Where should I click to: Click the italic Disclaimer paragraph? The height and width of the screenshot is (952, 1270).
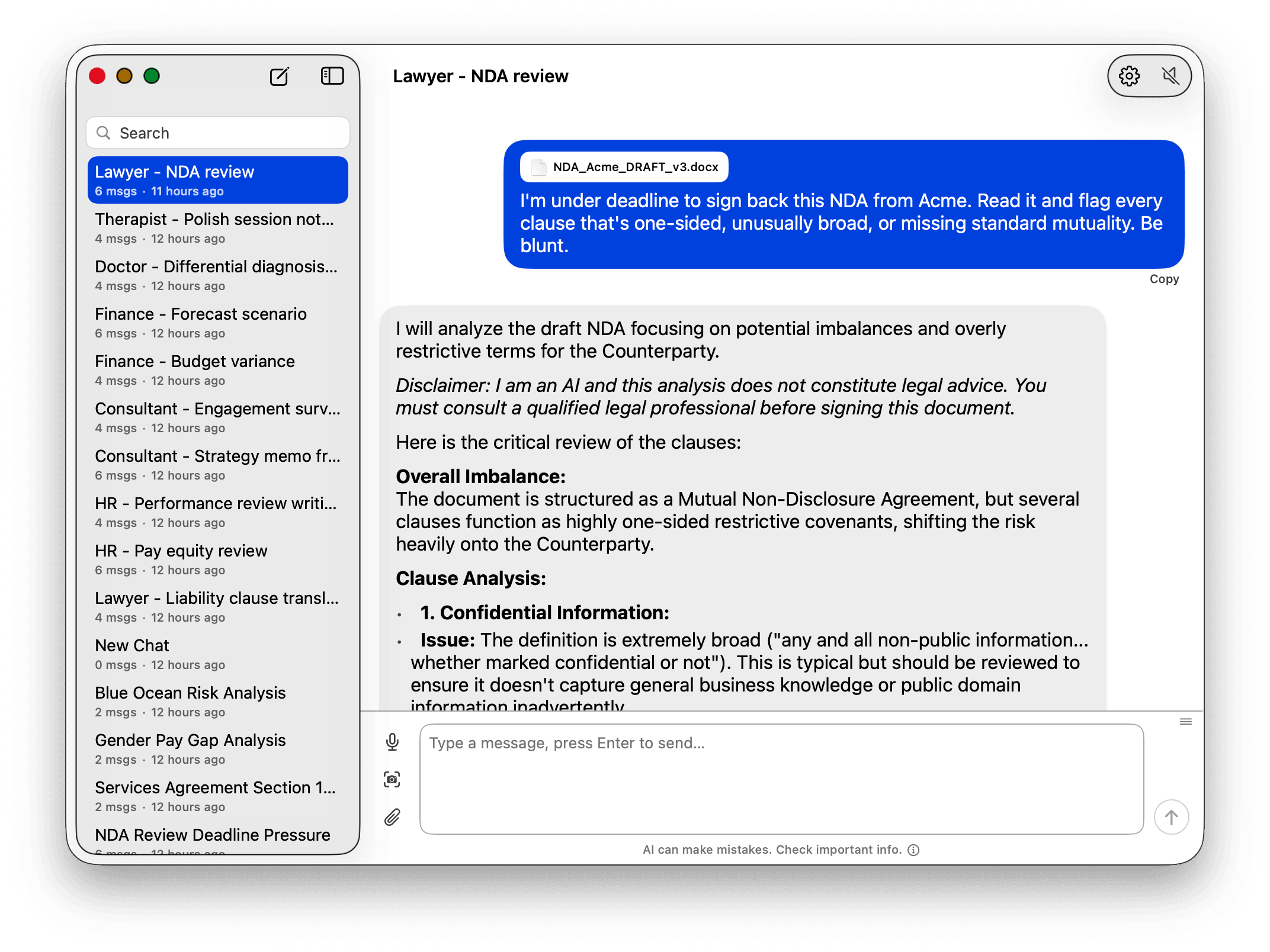720,397
